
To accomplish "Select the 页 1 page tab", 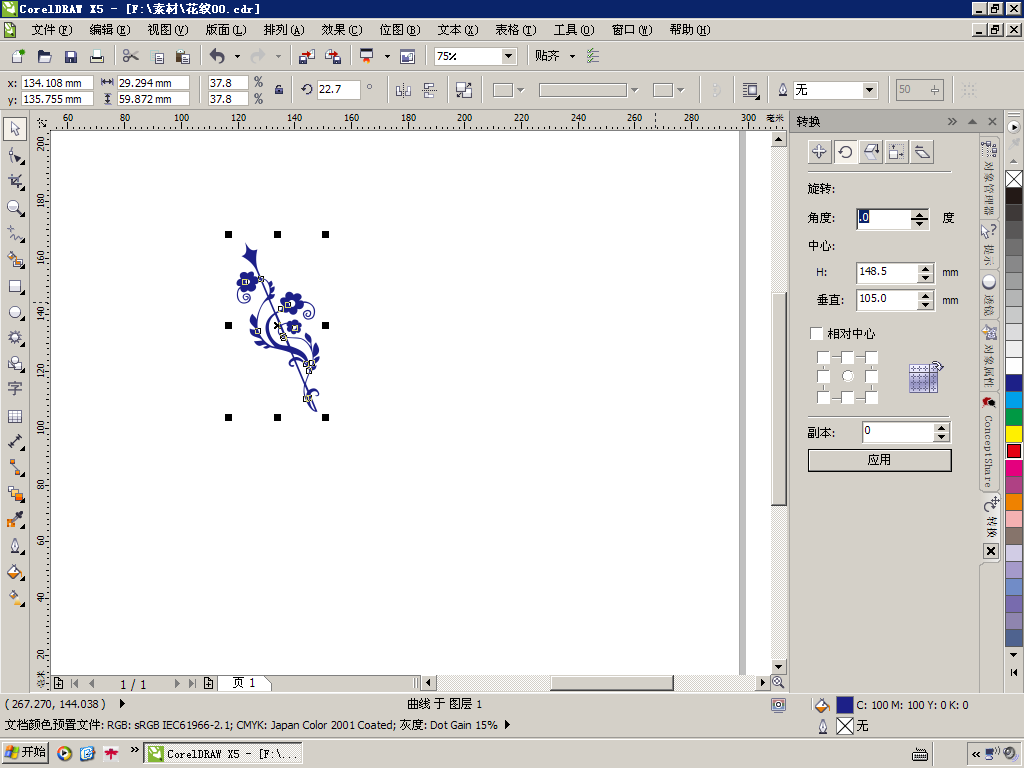I will [x=244, y=683].
